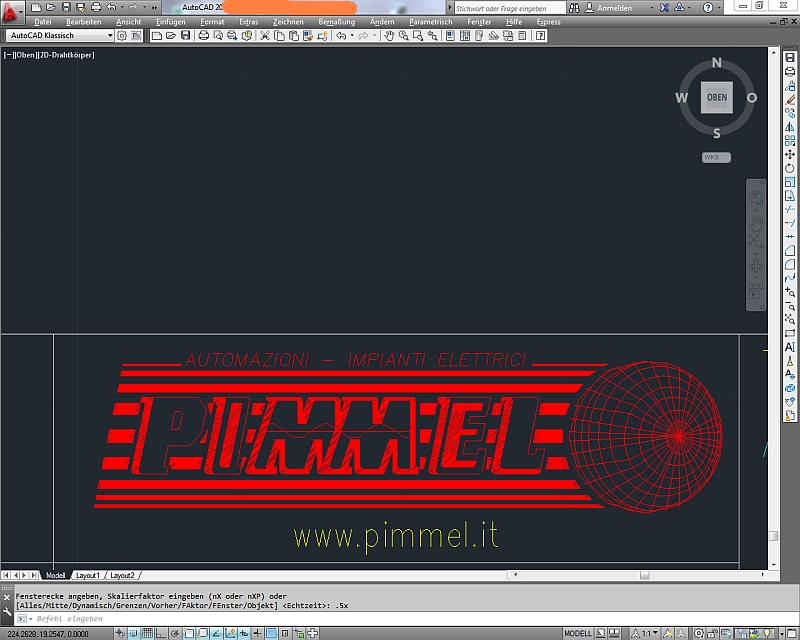Click the workspace settings gear icon
Viewport: 800px width, 640px height.
121,36
